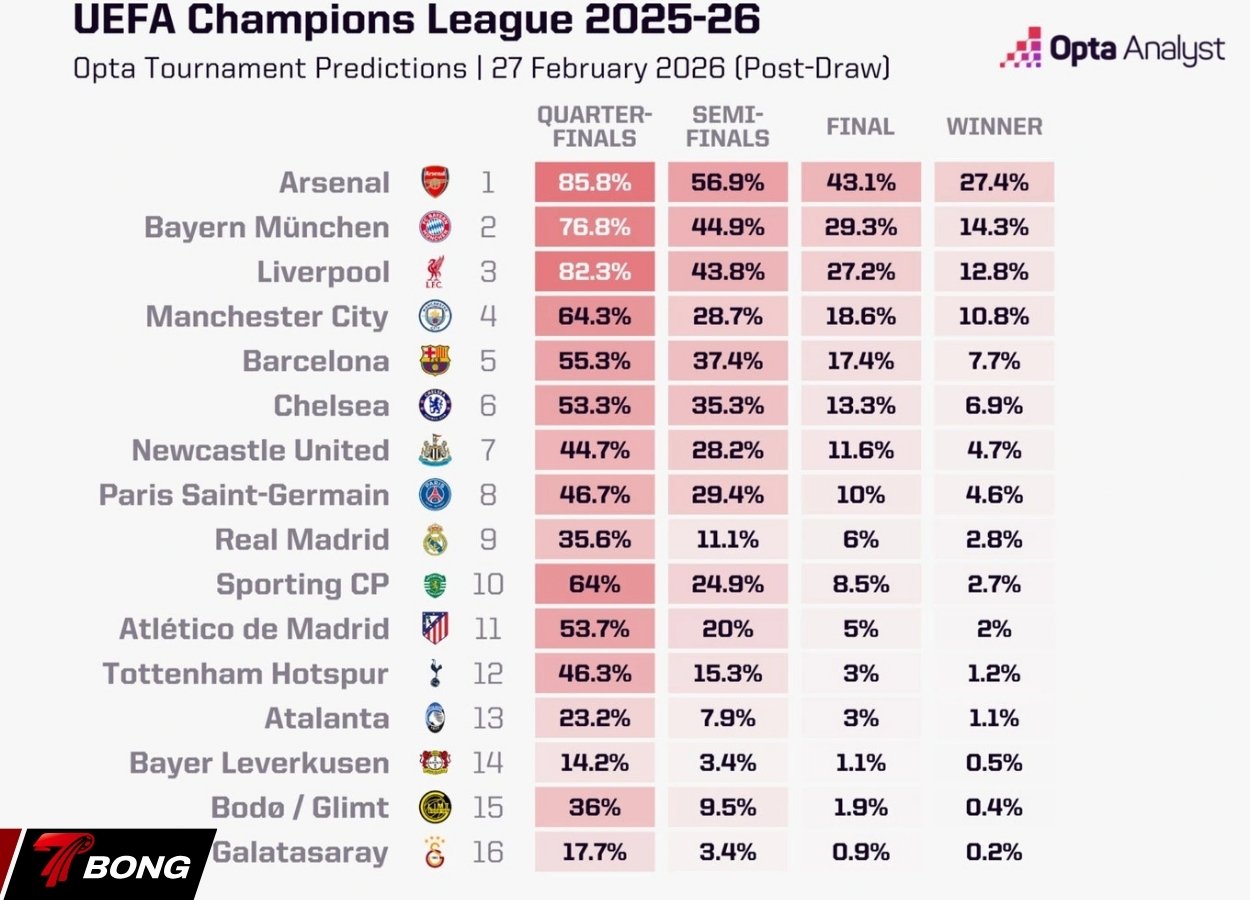Screen dimensions: 1250x900
Task: Click the Real Madrid team name
Action: tap(302, 540)
